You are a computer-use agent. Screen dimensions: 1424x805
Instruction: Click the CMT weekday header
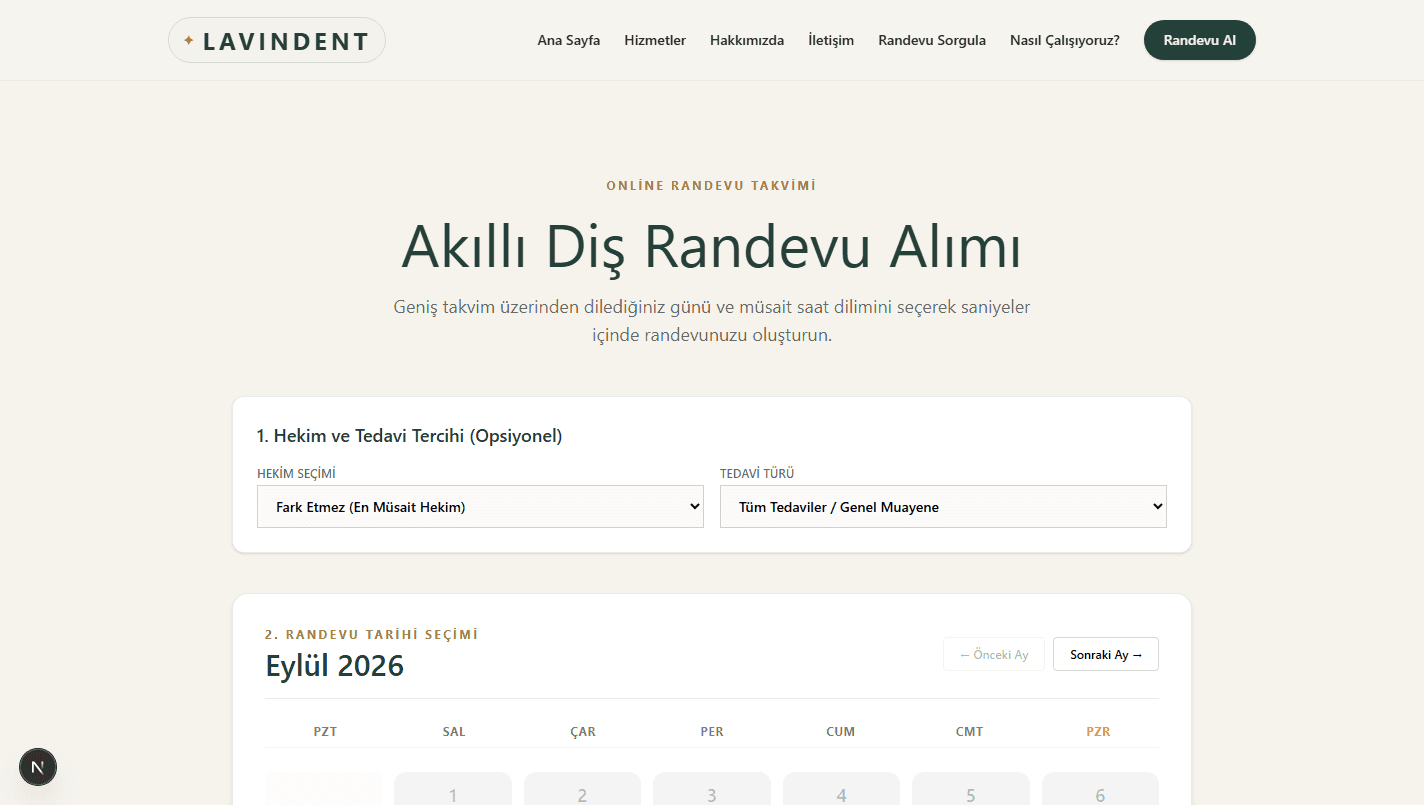[970, 731]
